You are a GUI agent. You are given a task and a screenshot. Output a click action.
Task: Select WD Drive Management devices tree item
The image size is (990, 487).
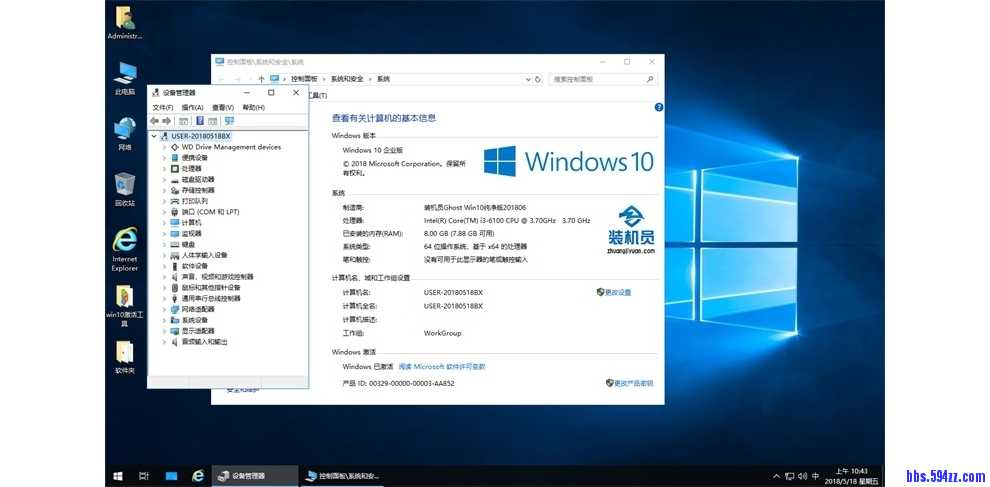231,147
